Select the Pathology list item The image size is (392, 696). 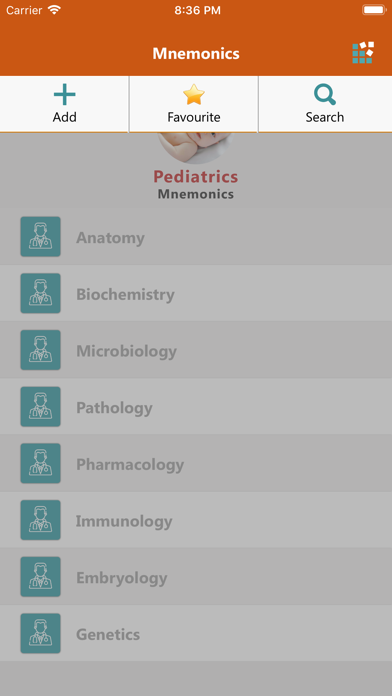click(196, 407)
